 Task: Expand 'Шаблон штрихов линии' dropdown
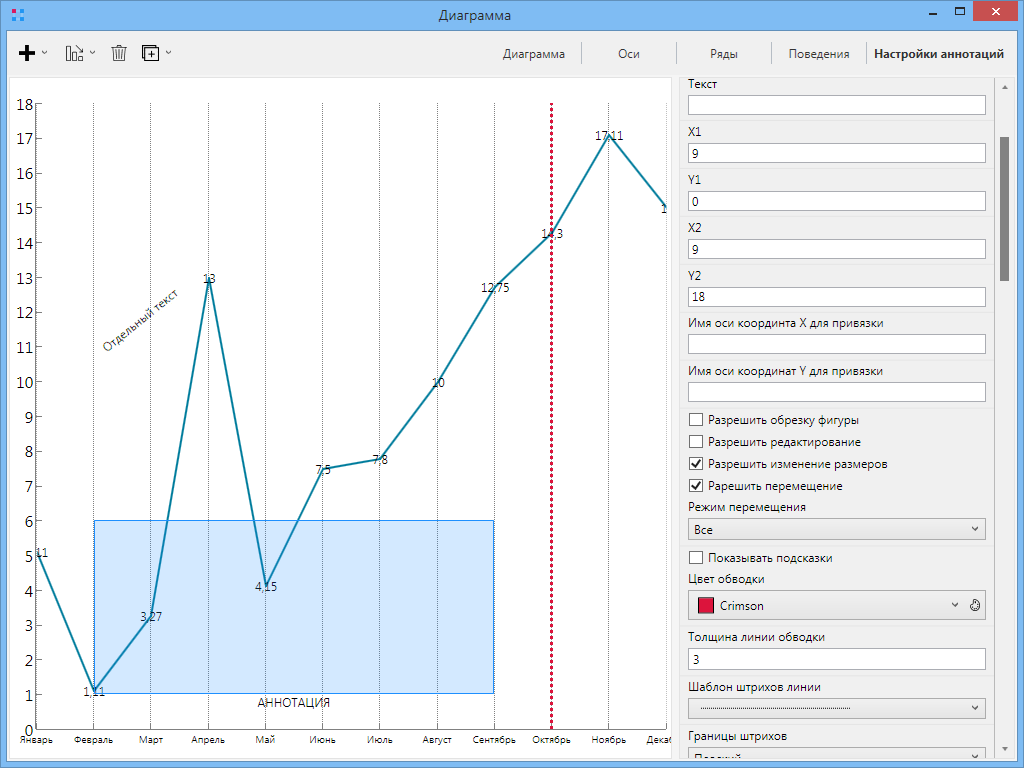click(836, 708)
